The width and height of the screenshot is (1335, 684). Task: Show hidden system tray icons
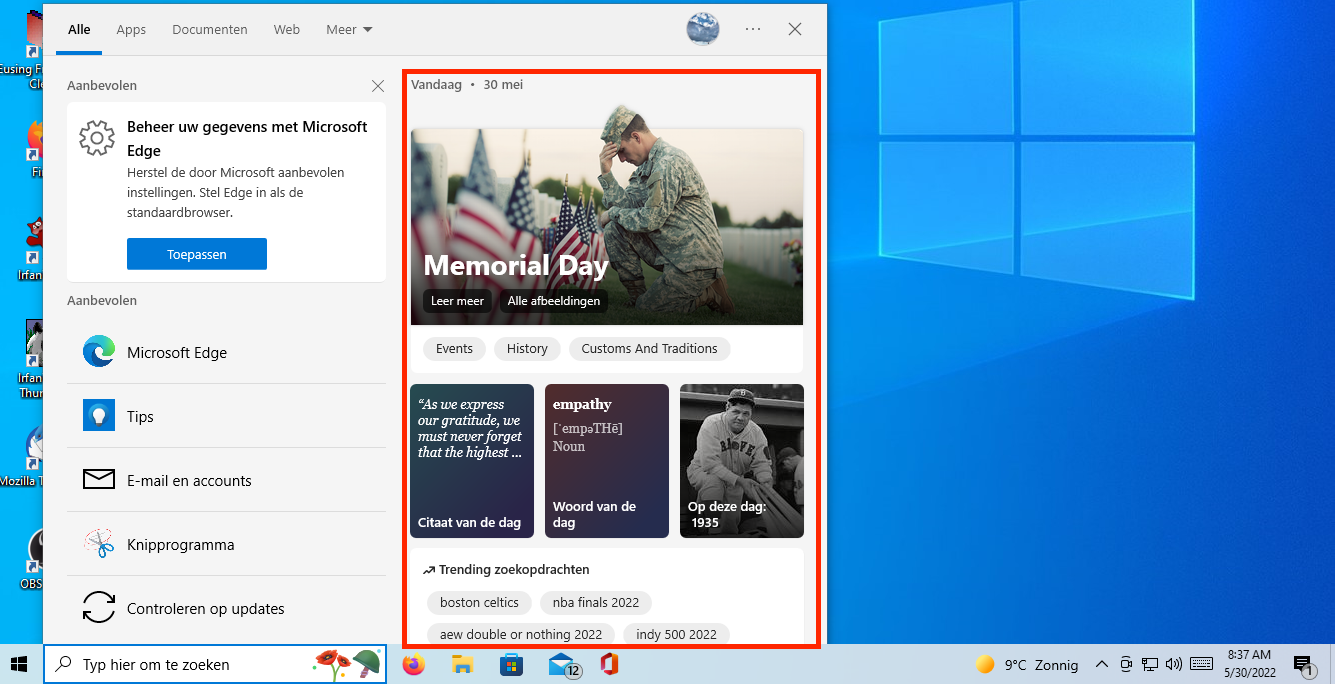click(1102, 664)
